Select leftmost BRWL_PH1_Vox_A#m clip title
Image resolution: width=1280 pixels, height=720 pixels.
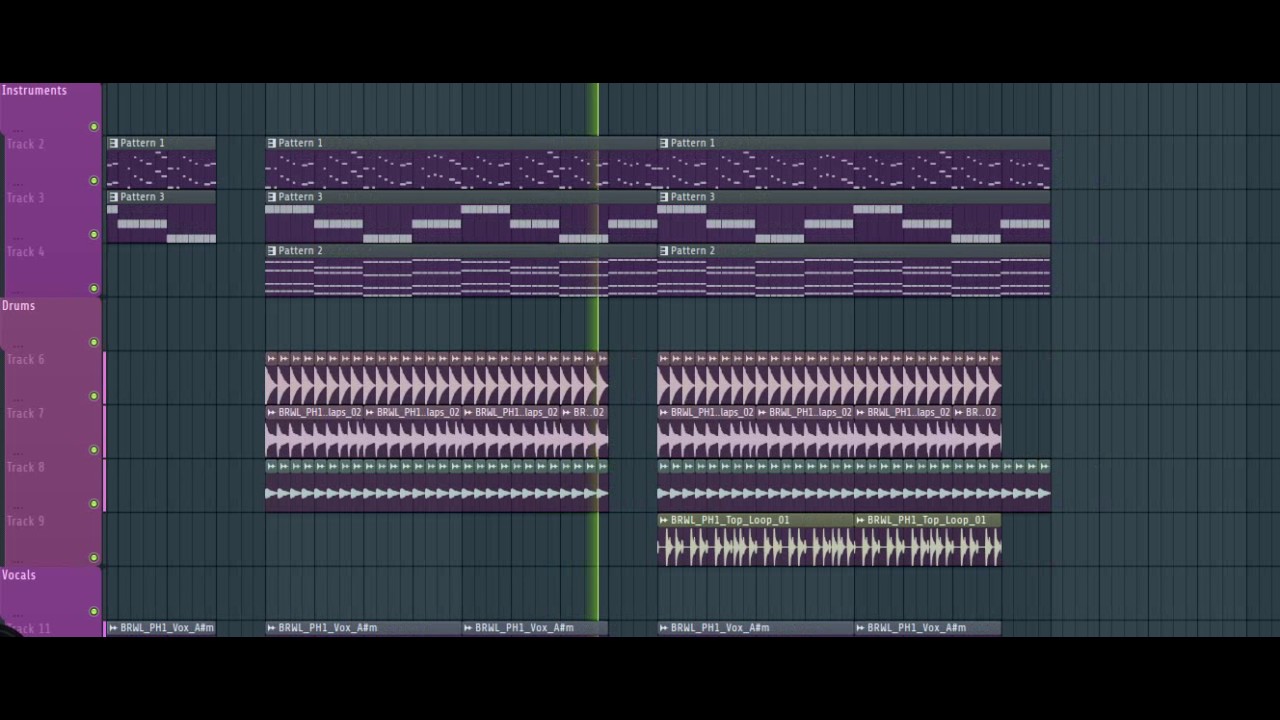[167, 628]
